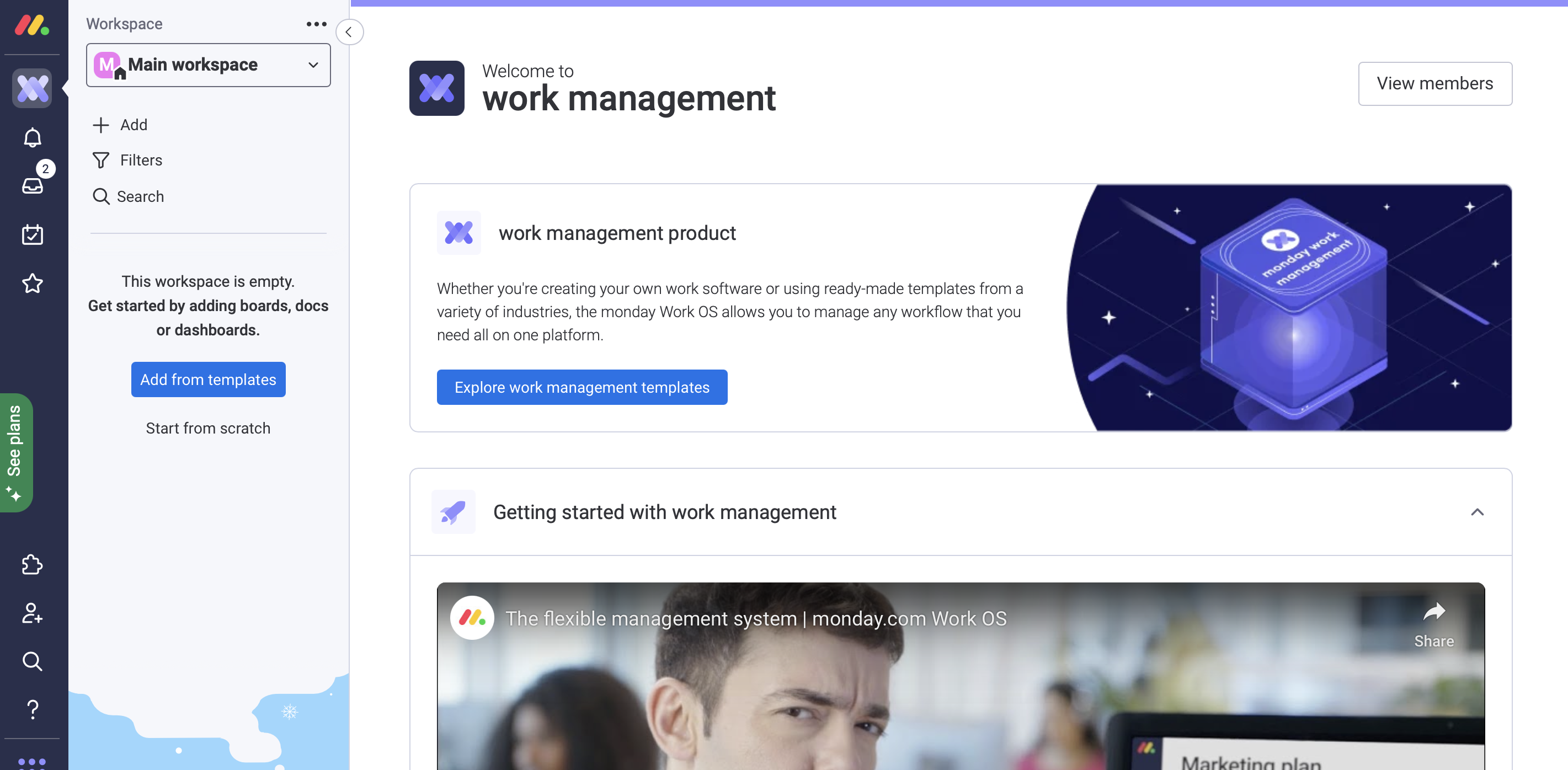Click the monday.com logo

pos(32,25)
